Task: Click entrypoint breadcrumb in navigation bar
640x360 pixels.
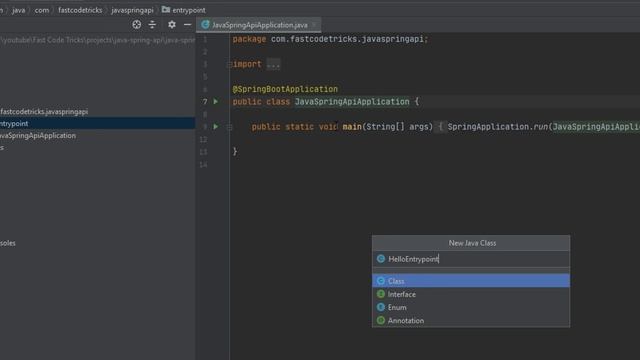Action: pyautogui.click(x=189, y=10)
